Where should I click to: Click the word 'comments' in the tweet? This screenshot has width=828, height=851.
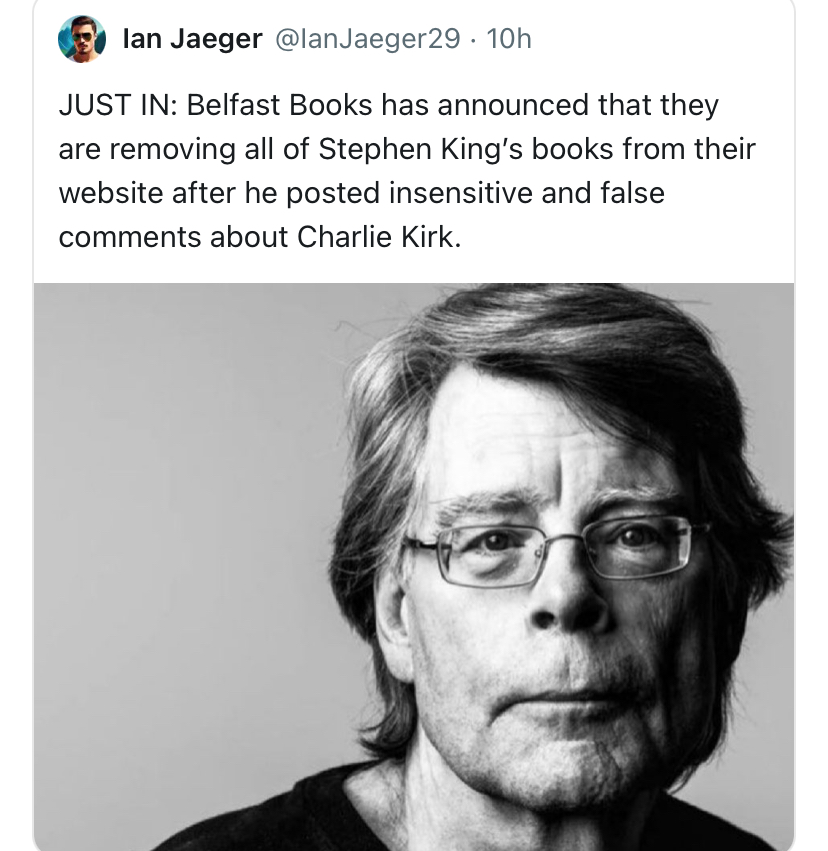pos(130,237)
